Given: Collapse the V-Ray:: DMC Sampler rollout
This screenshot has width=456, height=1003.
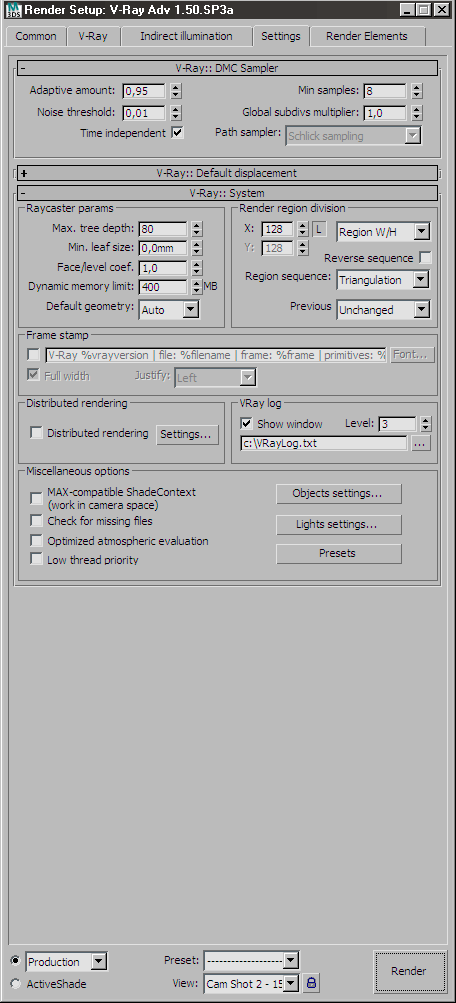Looking at the screenshot, I should [227, 68].
